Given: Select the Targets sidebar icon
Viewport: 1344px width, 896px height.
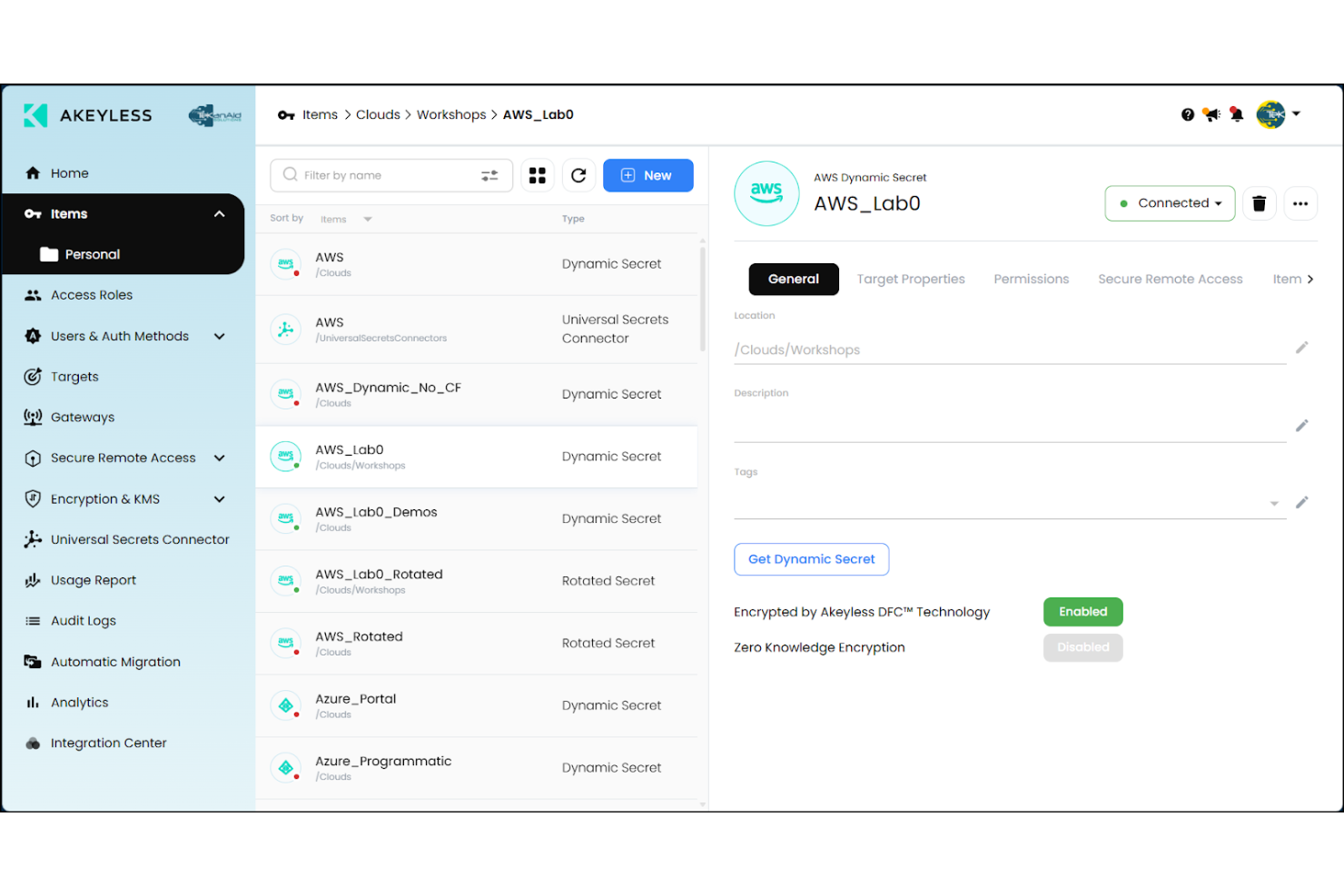Looking at the screenshot, I should coord(33,376).
